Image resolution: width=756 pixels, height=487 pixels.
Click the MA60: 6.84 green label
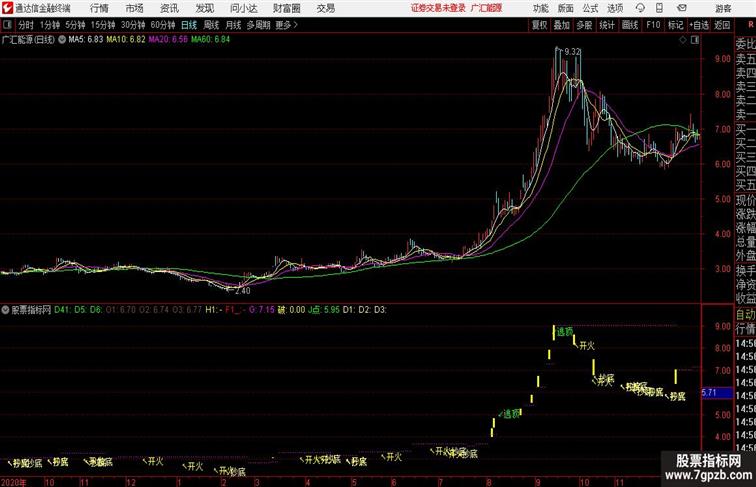tap(211, 39)
